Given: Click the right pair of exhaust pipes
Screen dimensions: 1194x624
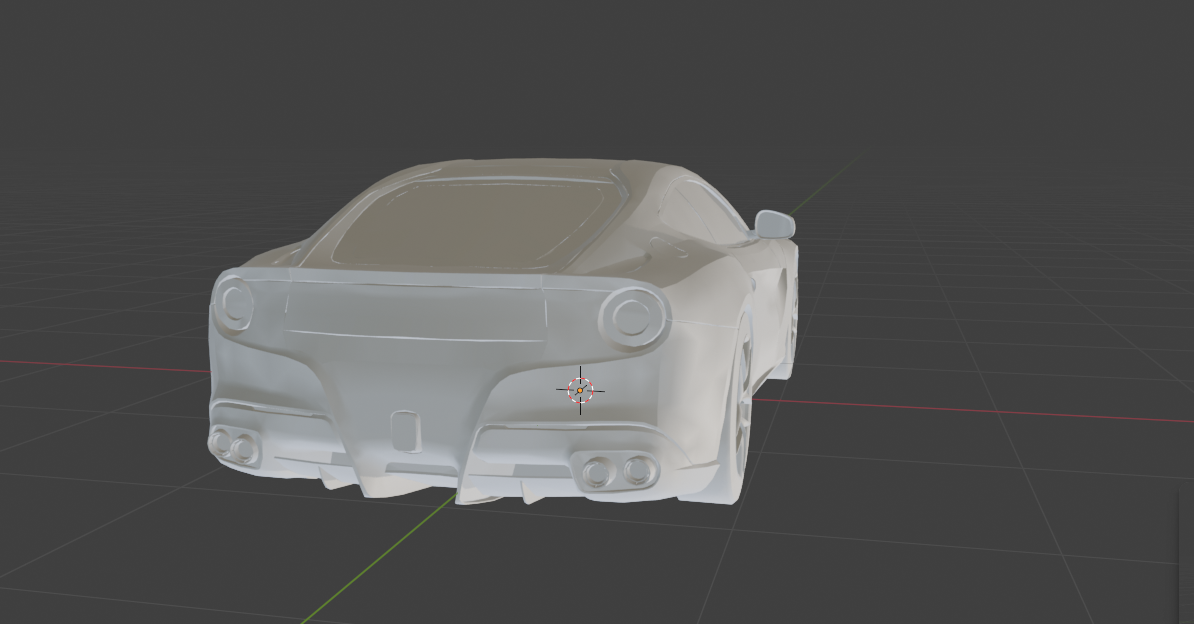Looking at the screenshot, I should tap(617, 470).
